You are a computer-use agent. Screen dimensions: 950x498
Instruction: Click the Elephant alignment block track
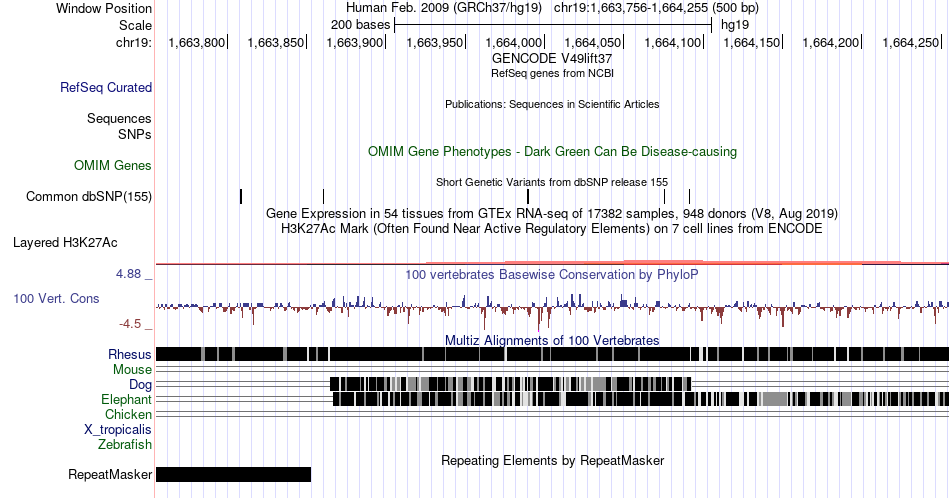coord(641,399)
